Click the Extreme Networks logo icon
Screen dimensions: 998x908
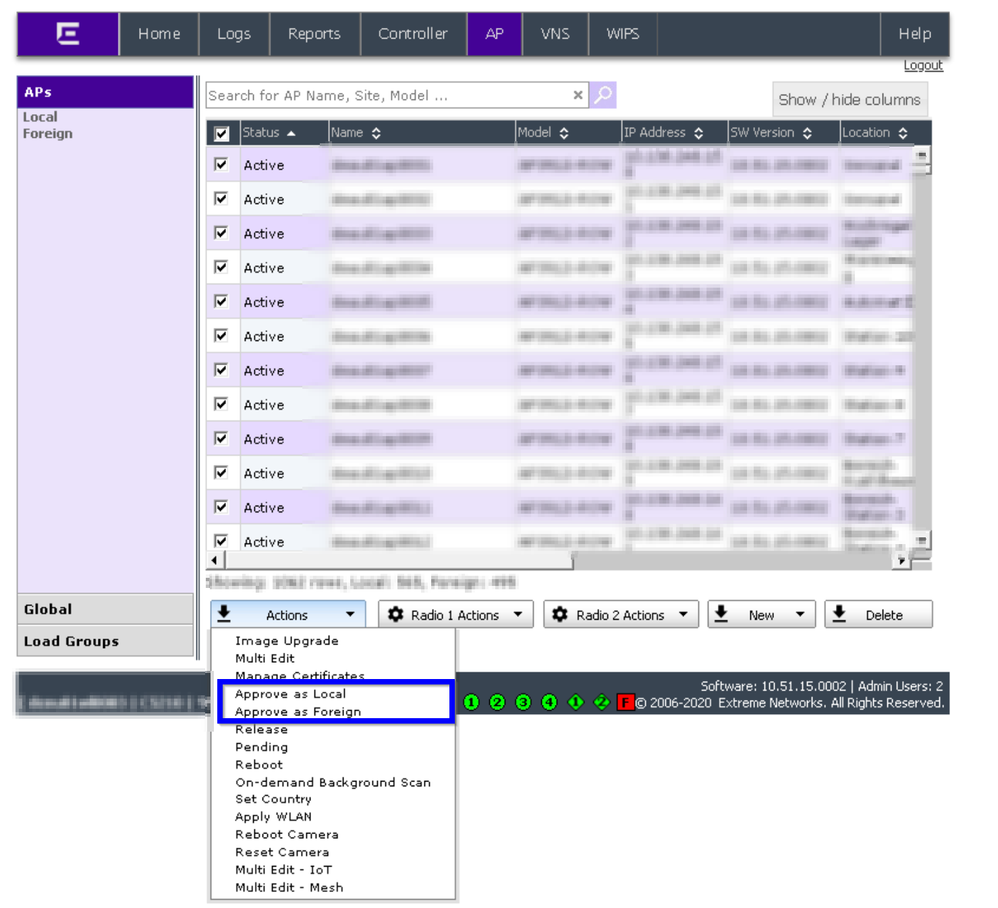point(68,34)
